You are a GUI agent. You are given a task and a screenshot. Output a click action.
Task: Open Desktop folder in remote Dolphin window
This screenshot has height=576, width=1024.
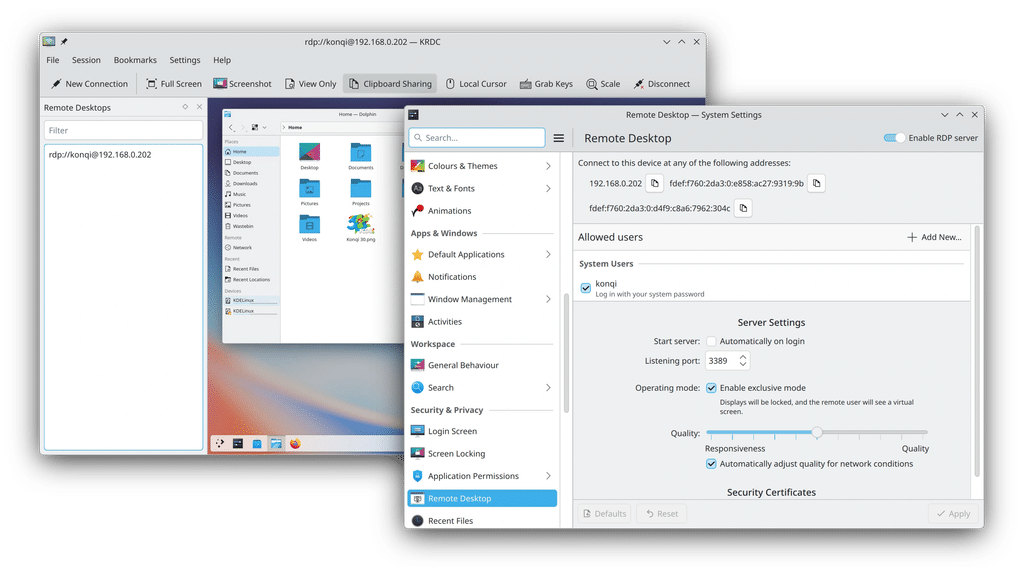pos(310,156)
